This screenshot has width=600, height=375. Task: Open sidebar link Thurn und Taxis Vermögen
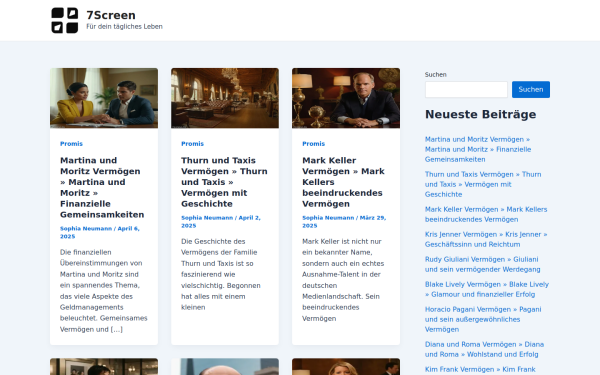(x=483, y=184)
